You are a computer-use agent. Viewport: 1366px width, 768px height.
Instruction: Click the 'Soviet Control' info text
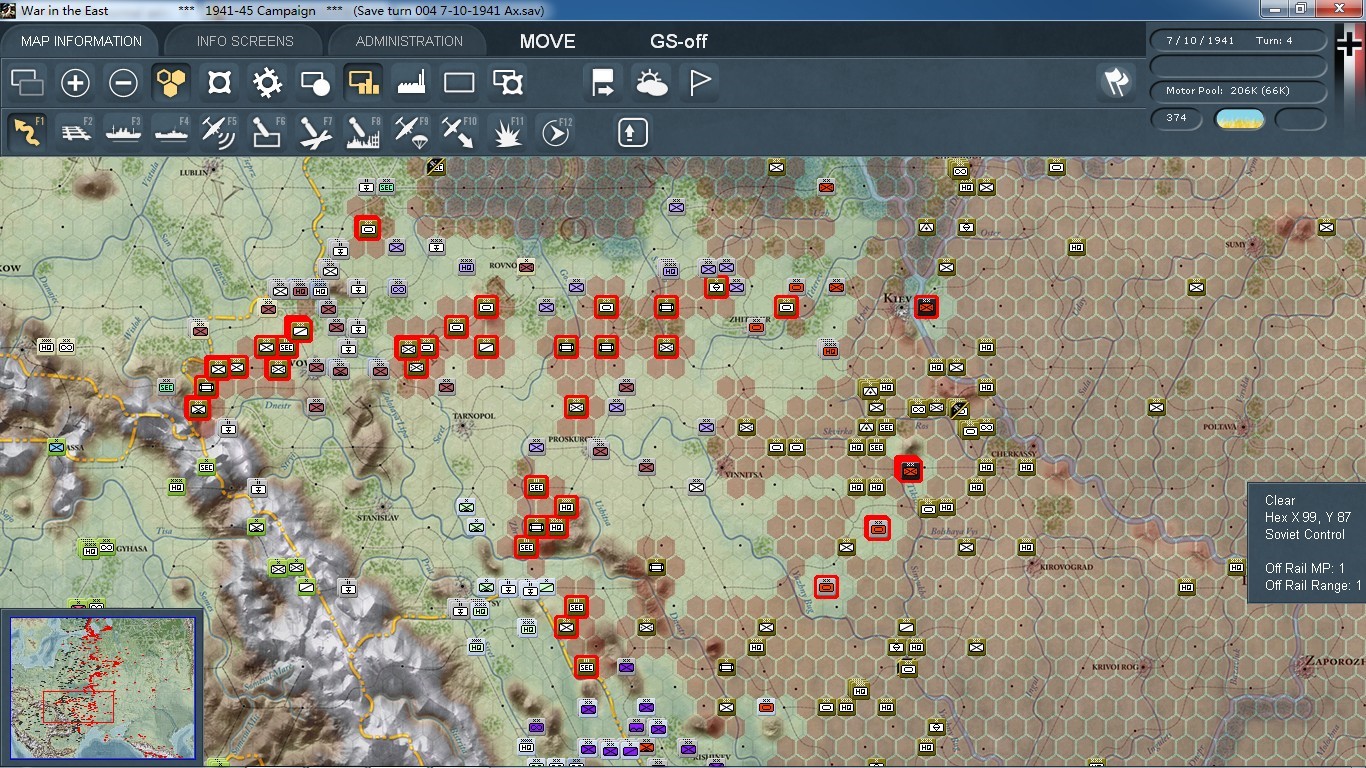tap(1305, 534)
